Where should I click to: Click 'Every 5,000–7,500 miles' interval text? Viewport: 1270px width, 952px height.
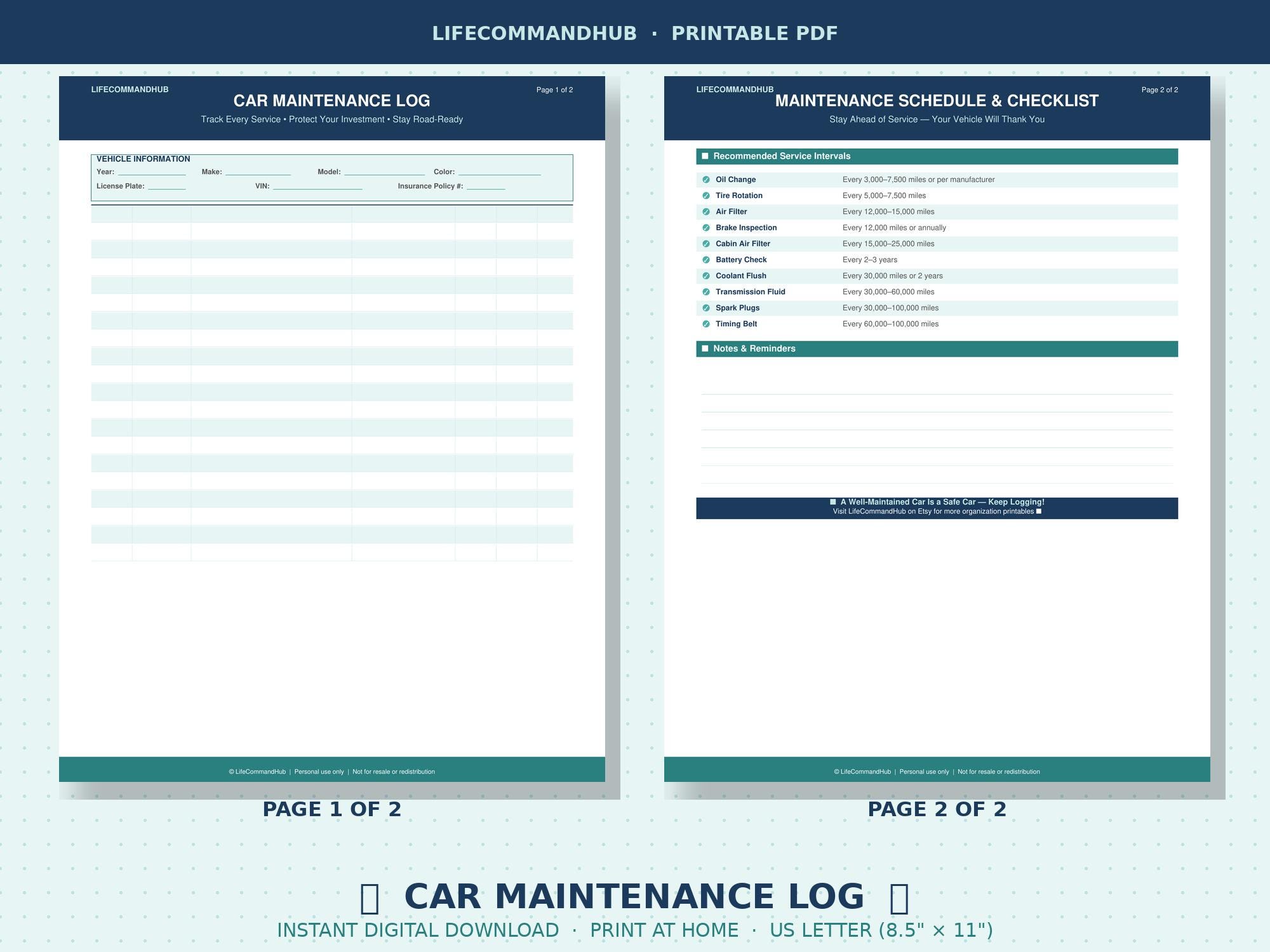pos(884,195)
